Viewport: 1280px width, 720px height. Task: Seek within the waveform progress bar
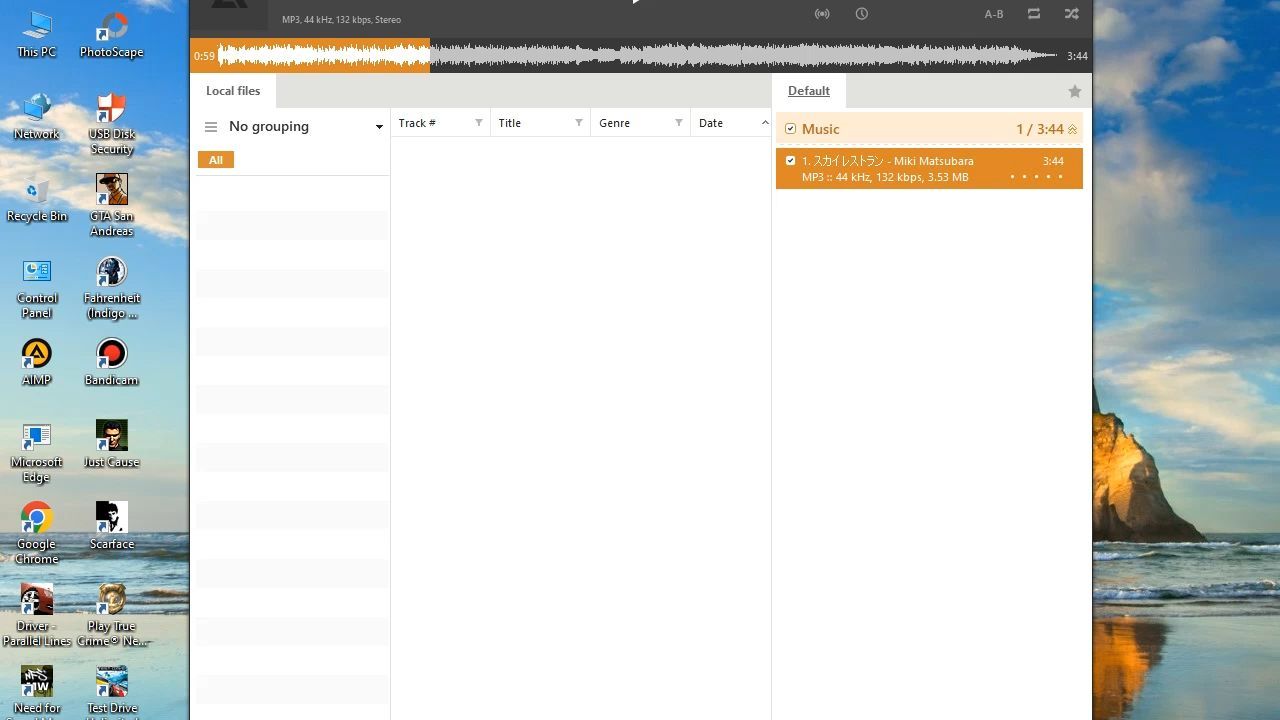(640, 56)
